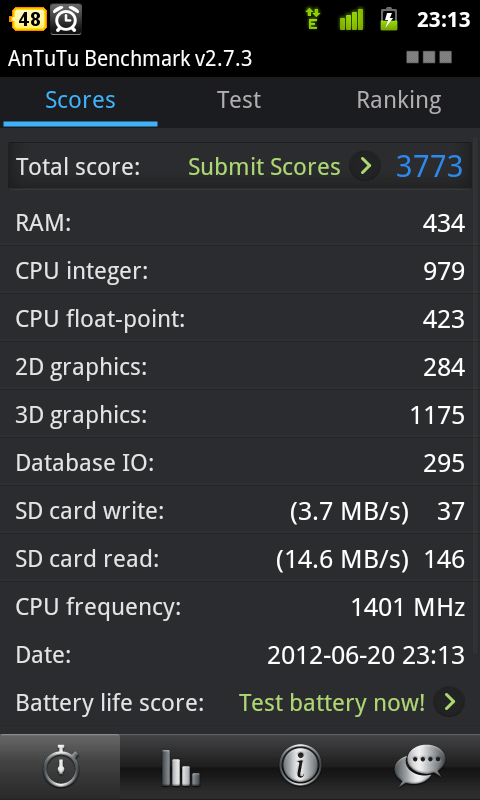The height and width of the screenshot is (800, 480).
Task: Expand the chevron beside Test battery now
Action: [449, 703]
